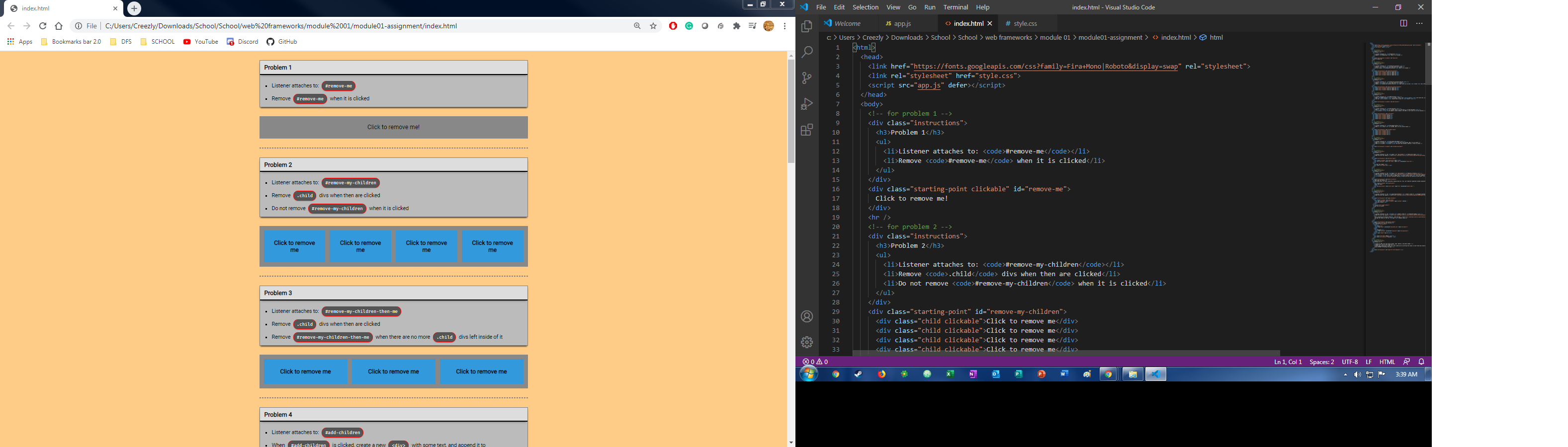Click 'Click to remove me!' box in Problem 1
The image size is (1568, 447).
coord(393,127)
